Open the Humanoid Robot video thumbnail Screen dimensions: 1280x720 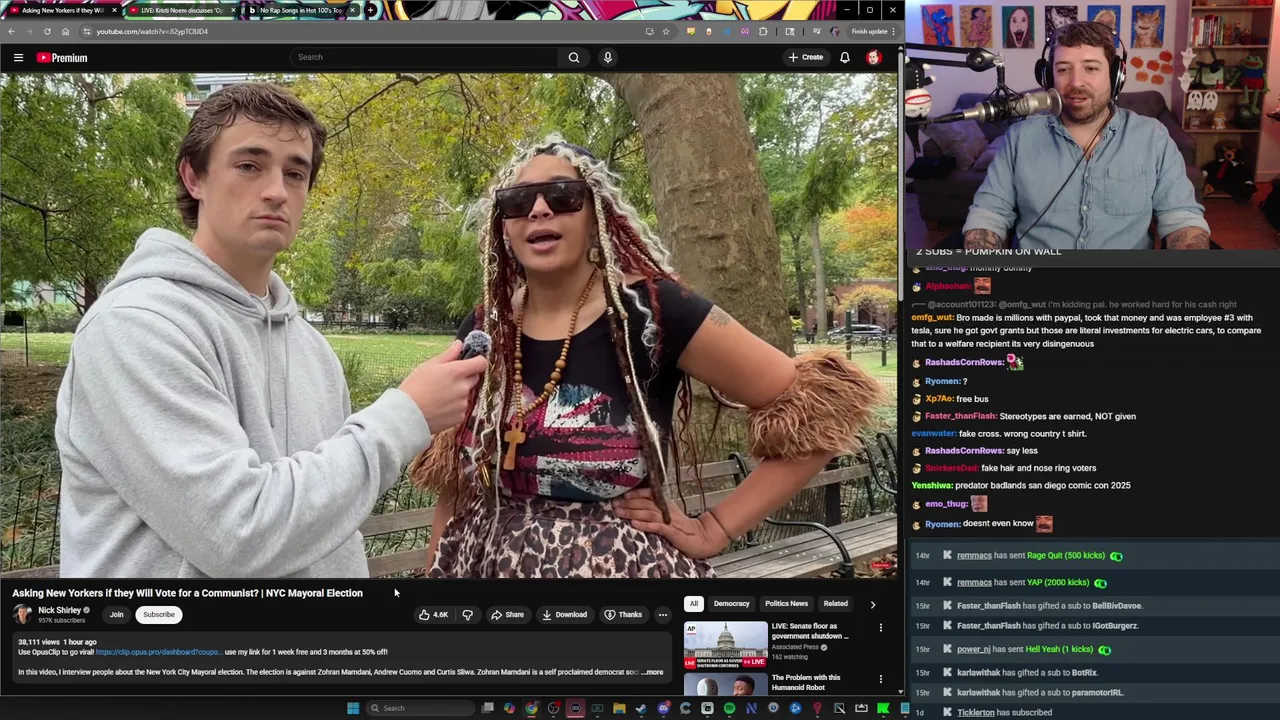[726, 685]
